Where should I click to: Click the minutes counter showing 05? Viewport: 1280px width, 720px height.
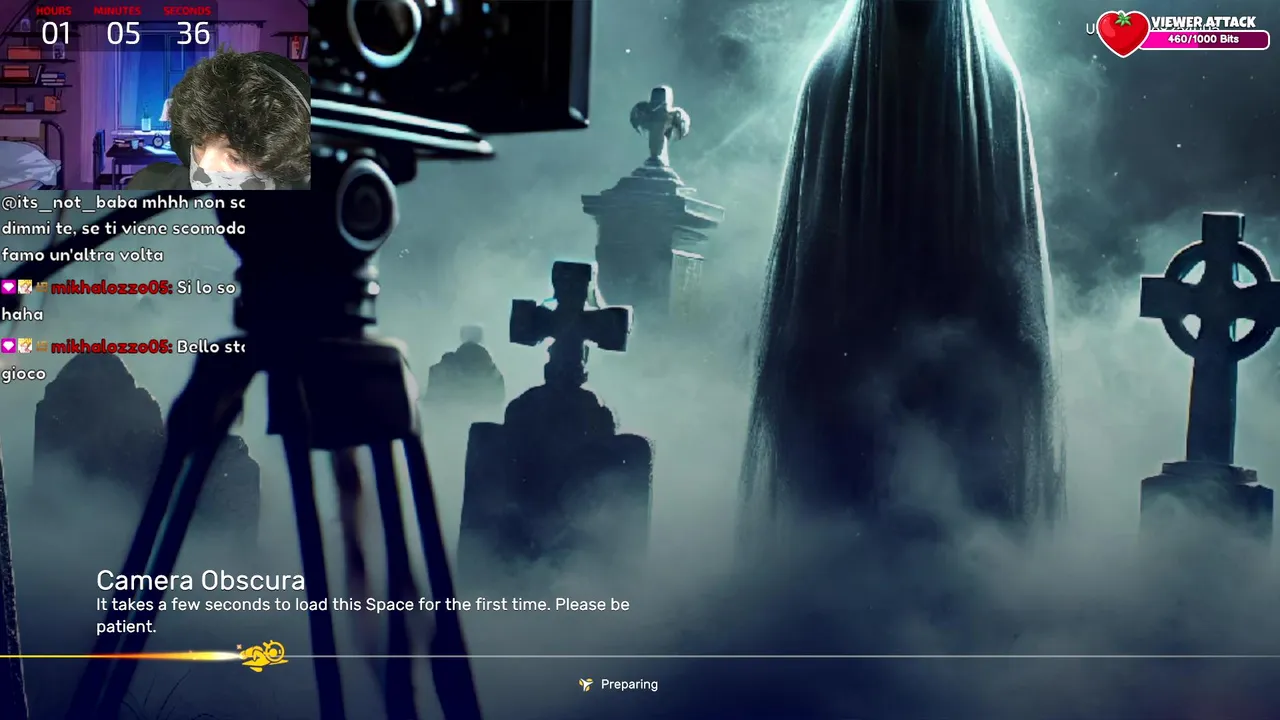(124, 34)
